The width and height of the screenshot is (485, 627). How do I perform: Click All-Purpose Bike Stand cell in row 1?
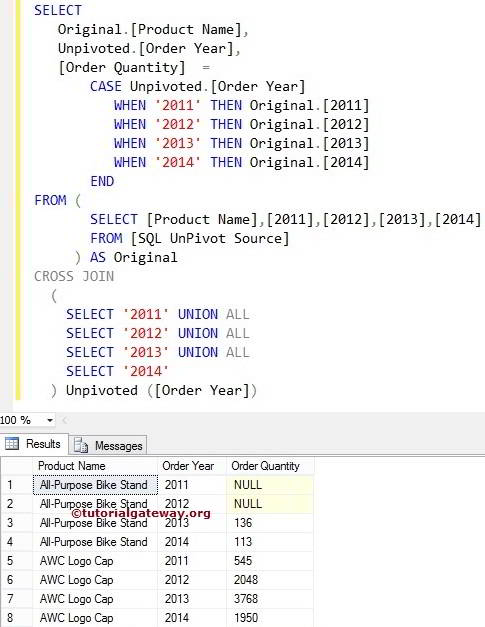pos(95,485)
